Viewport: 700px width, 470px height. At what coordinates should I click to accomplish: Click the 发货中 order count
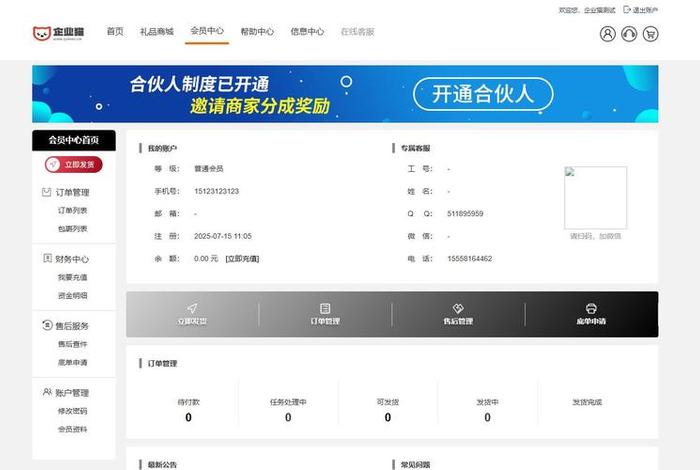point(487,417)
